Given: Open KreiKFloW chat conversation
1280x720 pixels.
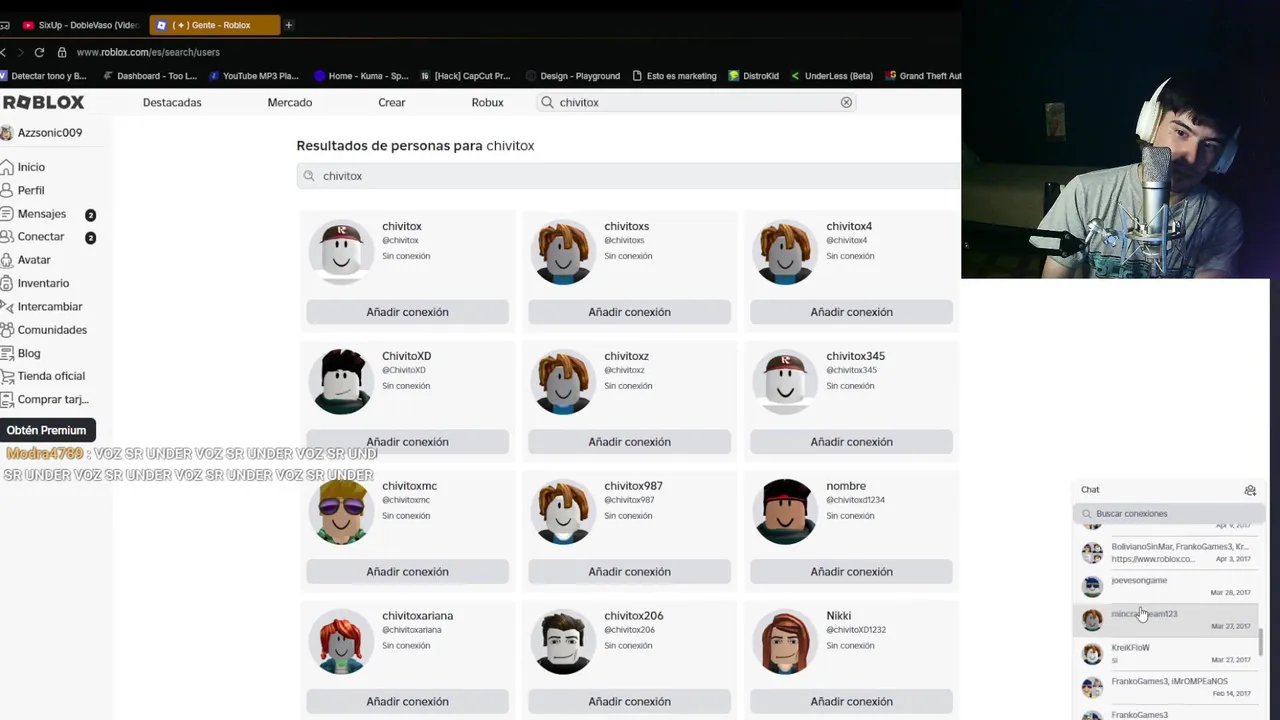Looking at the screenshot, I should 1167,654.
